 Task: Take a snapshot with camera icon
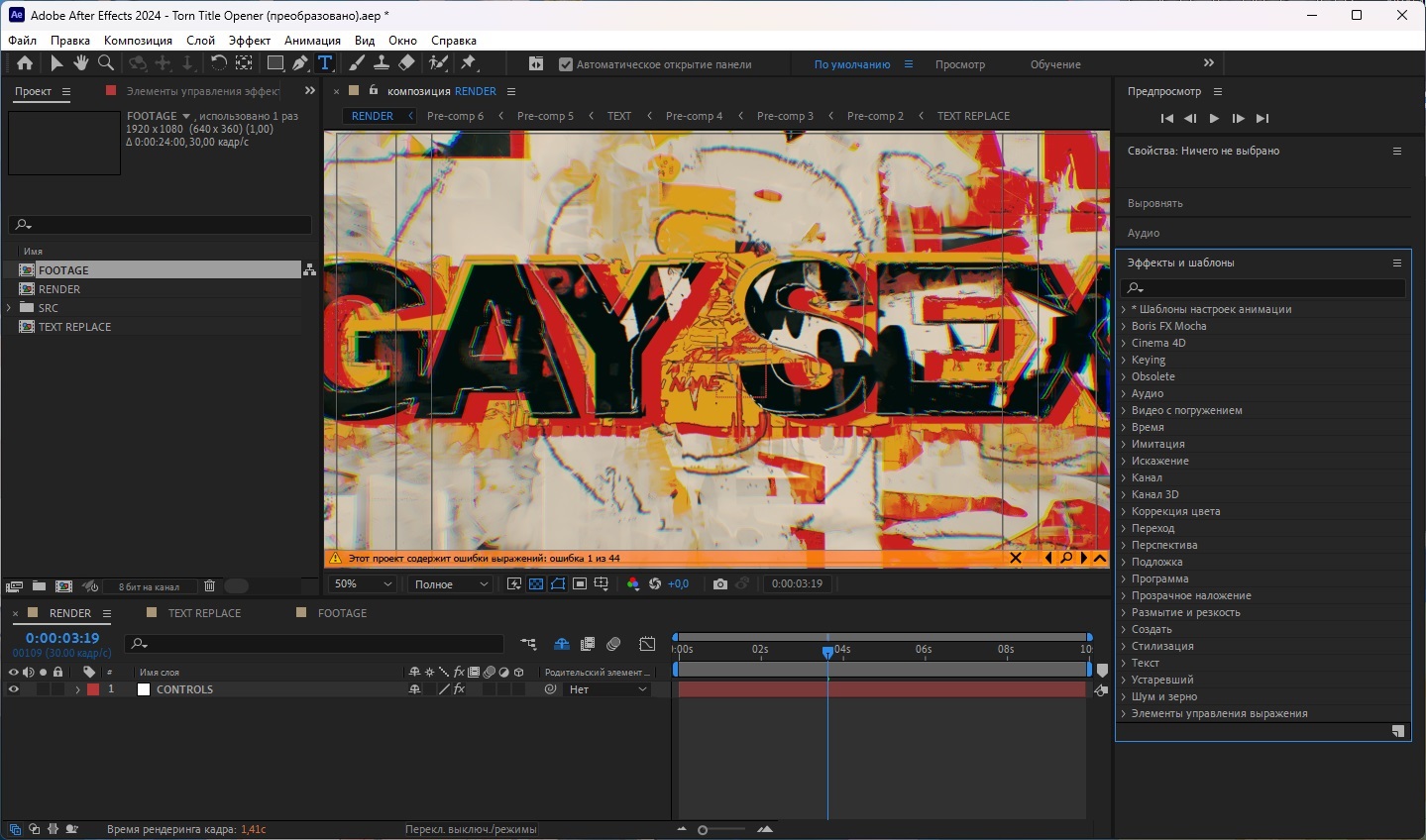click(x=720, y=584)
